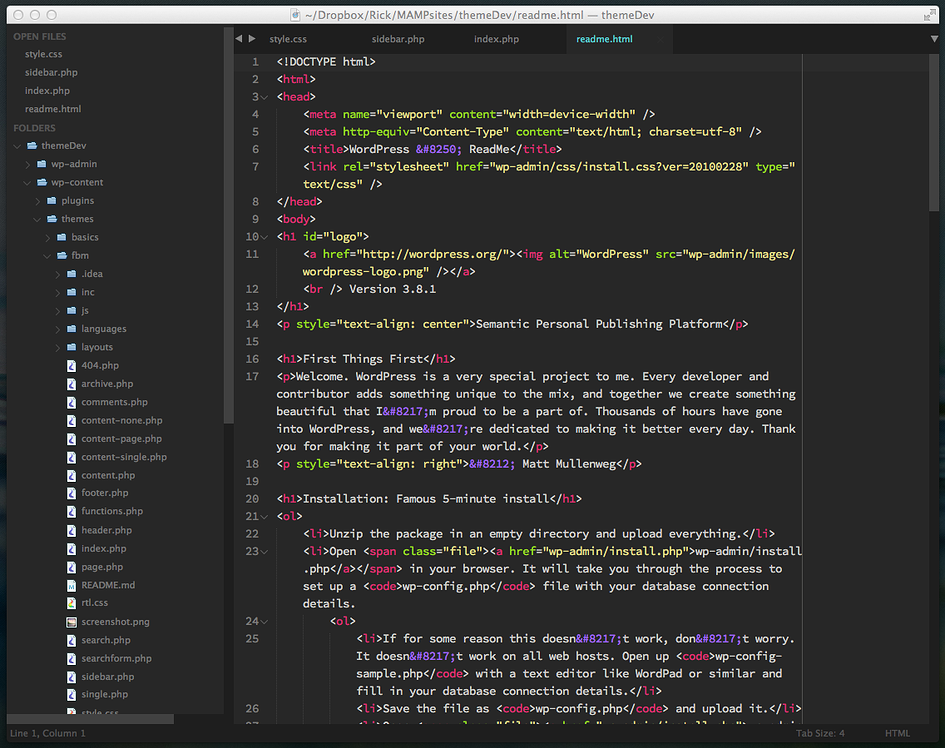
Task: Open index.php from Open Files list
Action: (x=47, y=91)
